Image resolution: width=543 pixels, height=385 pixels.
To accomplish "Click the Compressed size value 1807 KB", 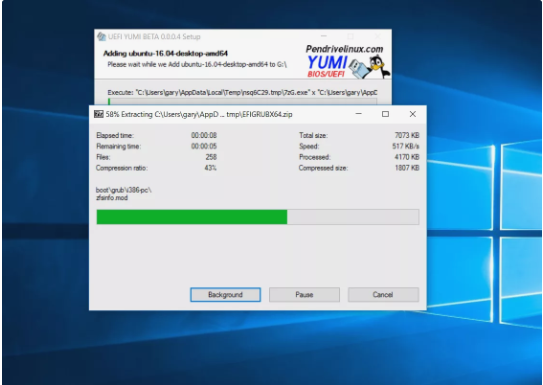I will tap(407, 168).
